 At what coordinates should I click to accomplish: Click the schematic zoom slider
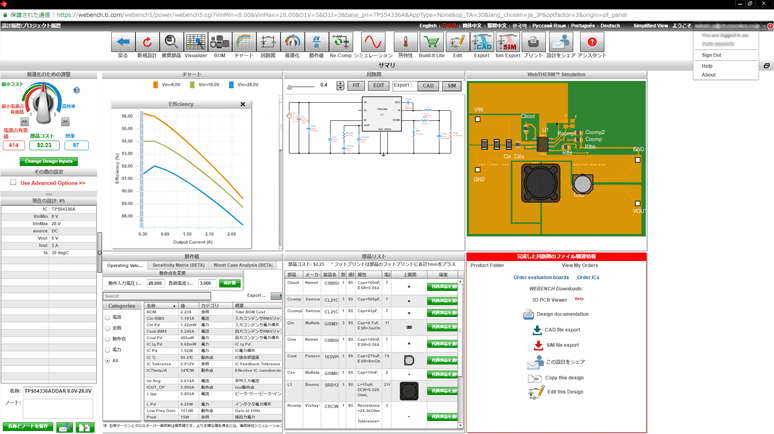(301, 87)
